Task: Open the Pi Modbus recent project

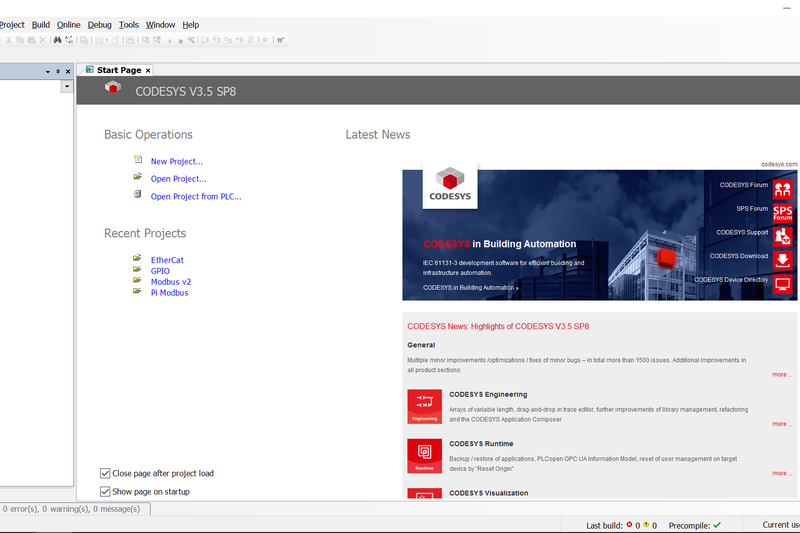Action: point(169,293)
